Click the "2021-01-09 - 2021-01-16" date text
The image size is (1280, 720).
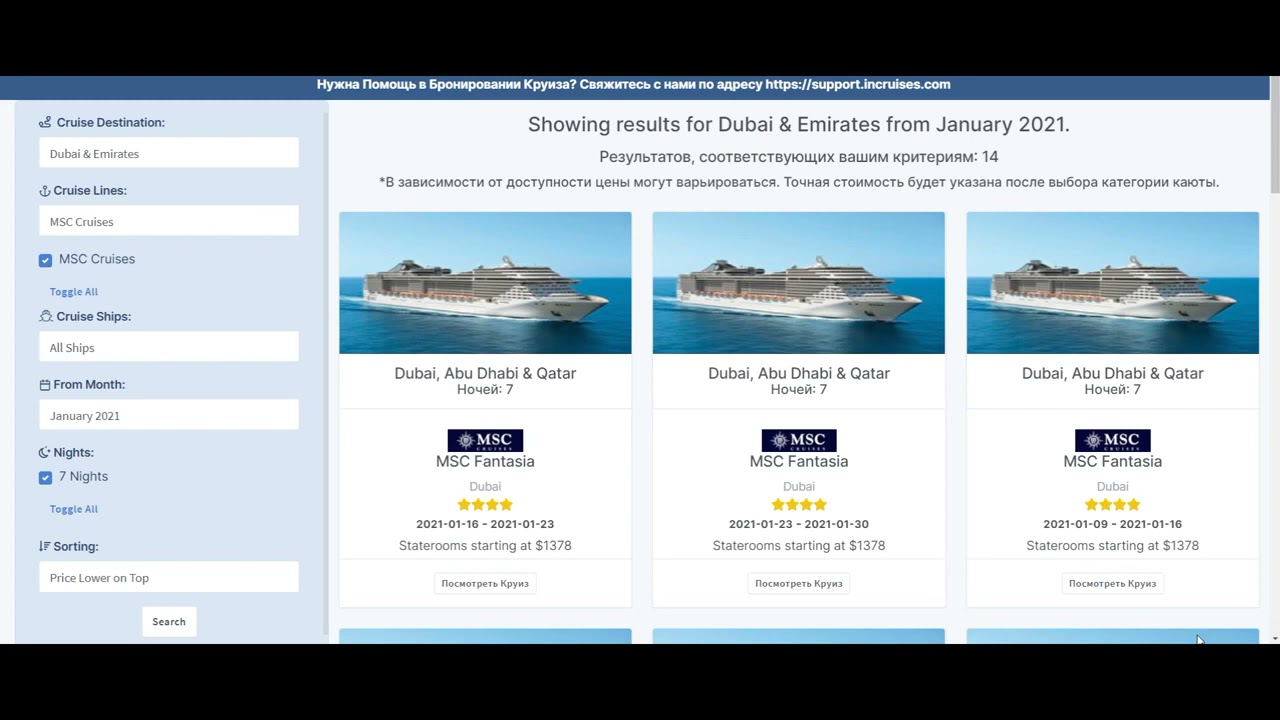click(1112, 524)
